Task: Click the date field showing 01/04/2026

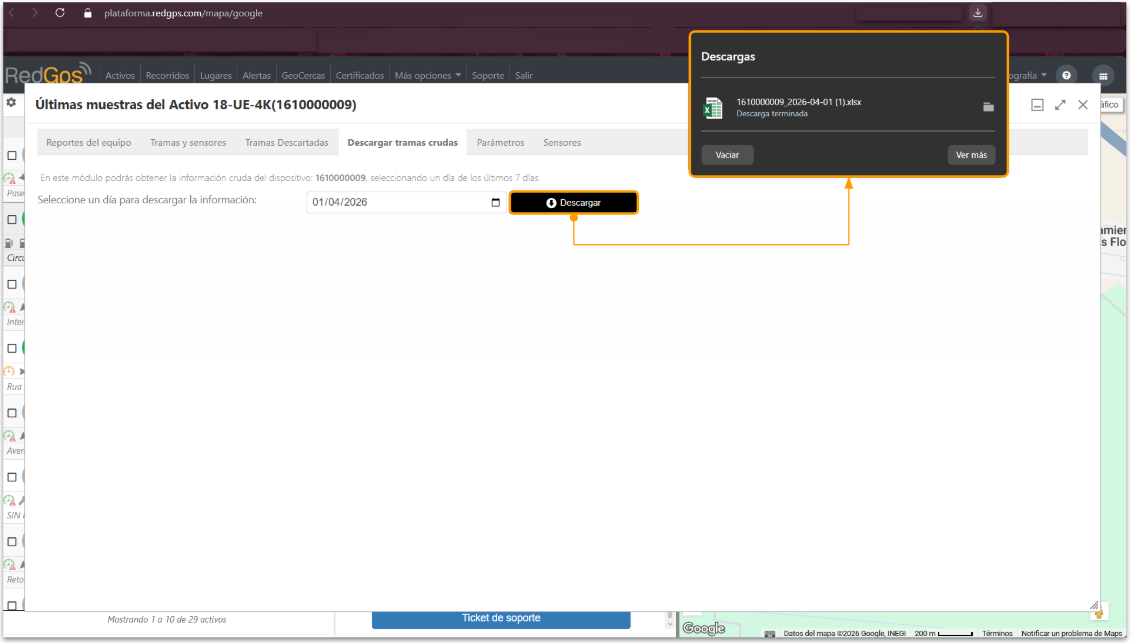Action: 406,202
